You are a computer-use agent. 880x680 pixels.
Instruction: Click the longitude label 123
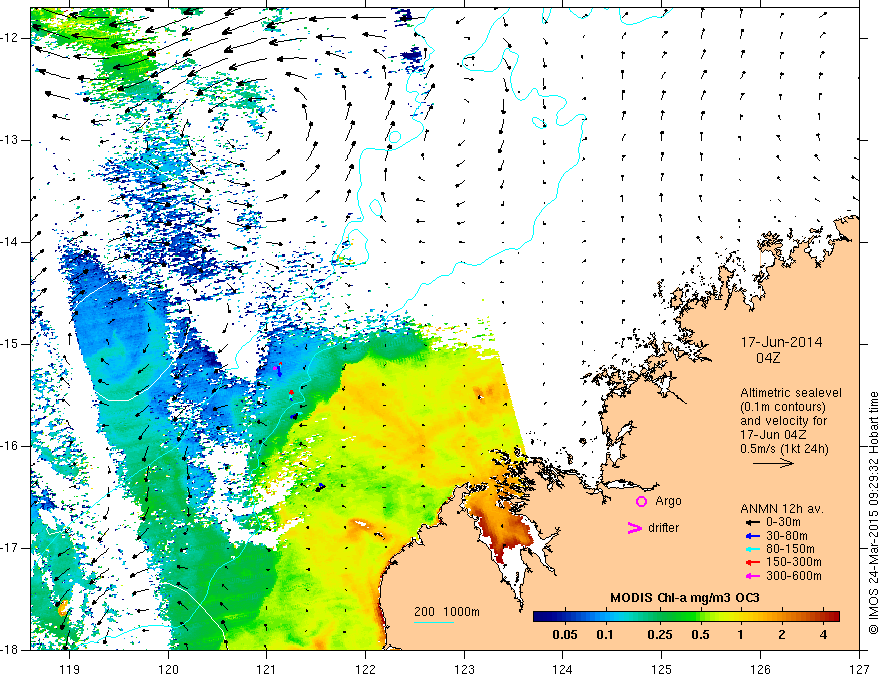click(464, 669)
